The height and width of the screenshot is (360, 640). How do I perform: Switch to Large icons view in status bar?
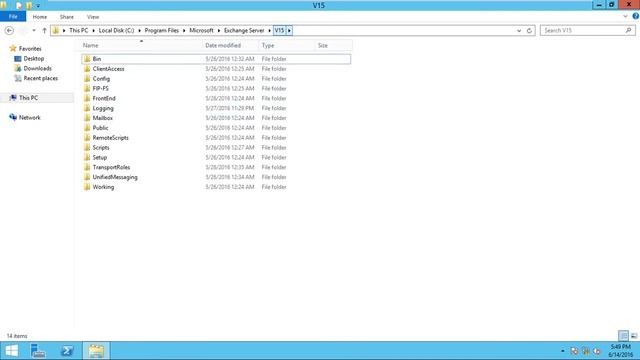click(634, 336)
